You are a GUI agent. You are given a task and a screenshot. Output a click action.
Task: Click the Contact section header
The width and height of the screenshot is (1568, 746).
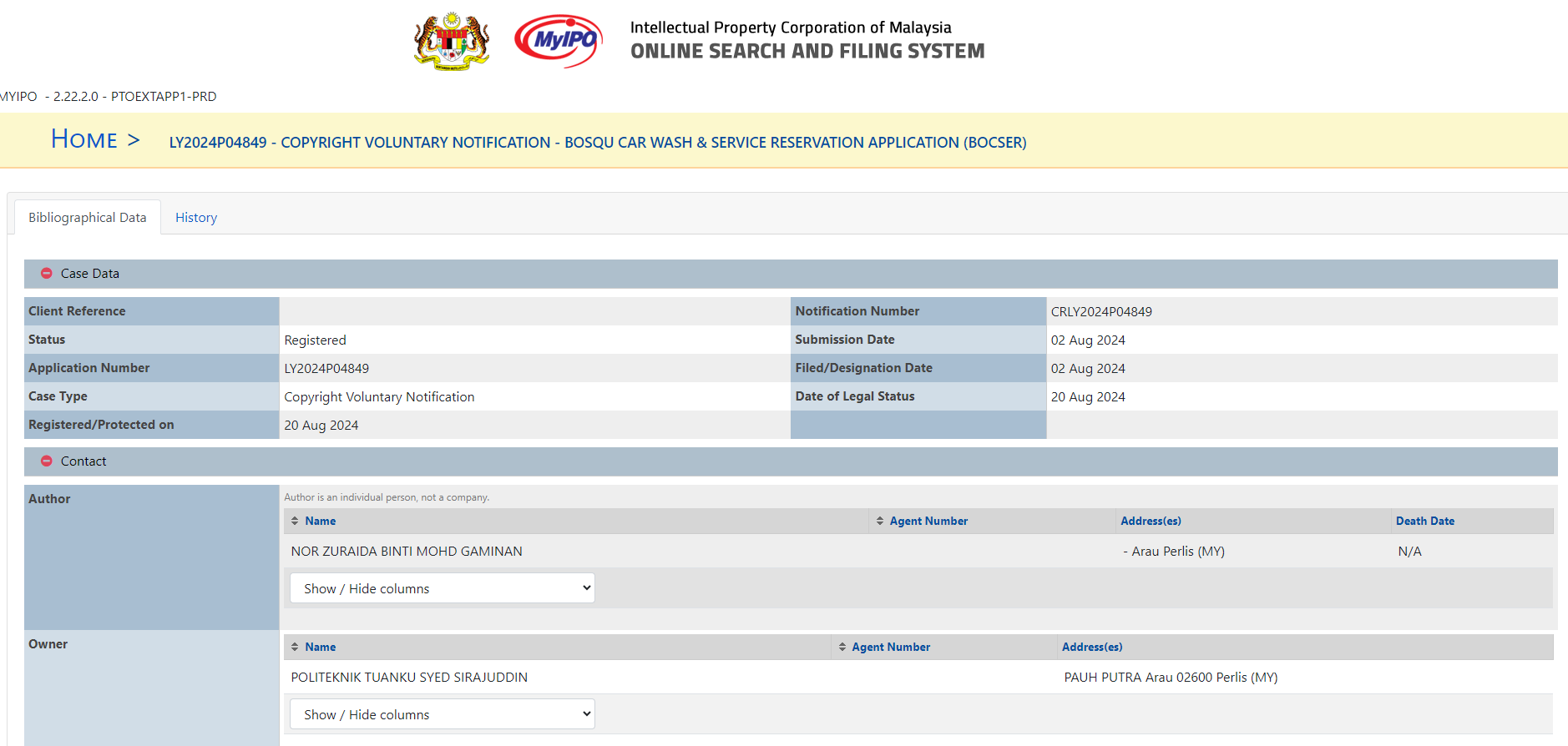(x=791, y=461)
